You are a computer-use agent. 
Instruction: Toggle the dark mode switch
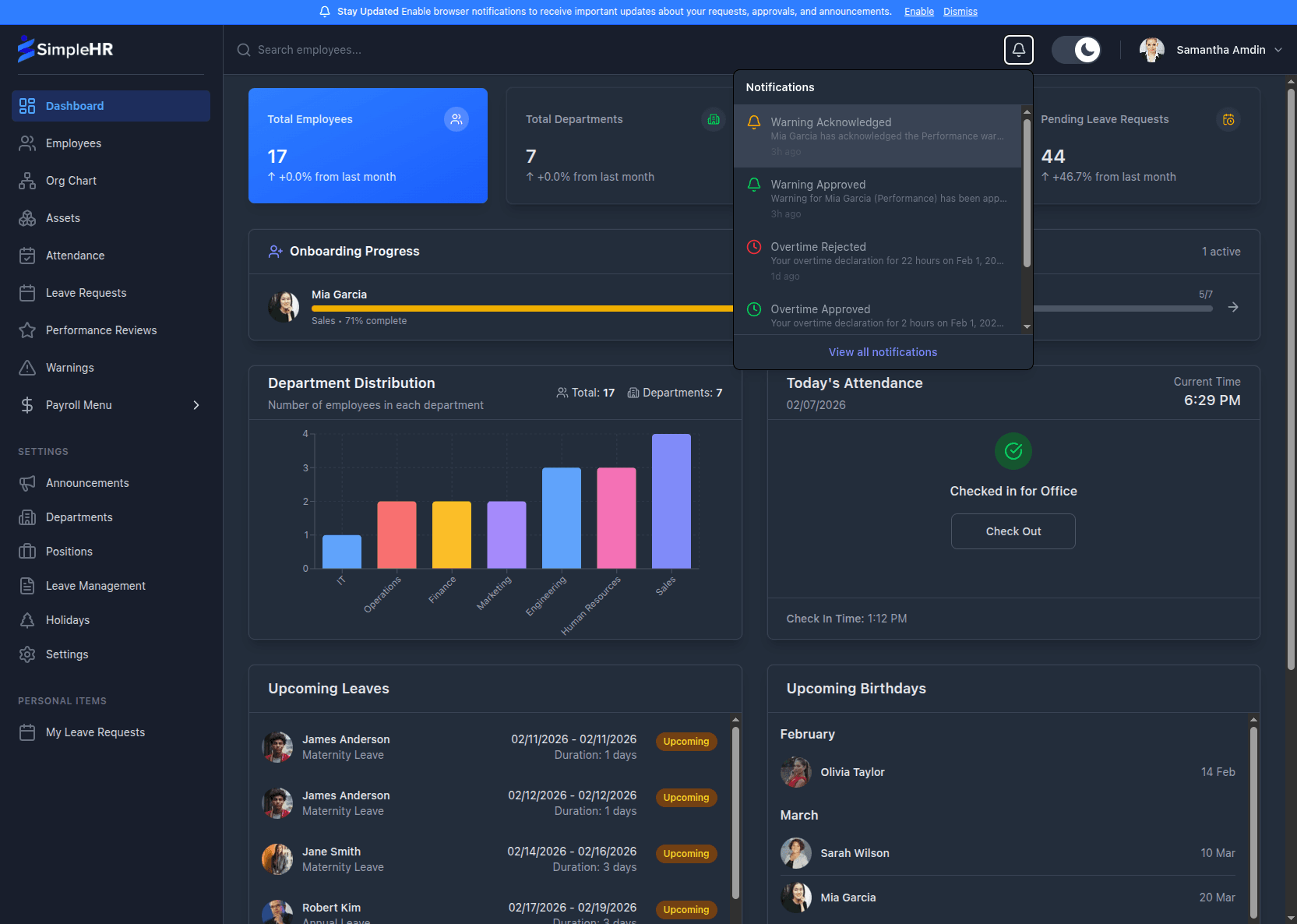[x=1077, y=49]
